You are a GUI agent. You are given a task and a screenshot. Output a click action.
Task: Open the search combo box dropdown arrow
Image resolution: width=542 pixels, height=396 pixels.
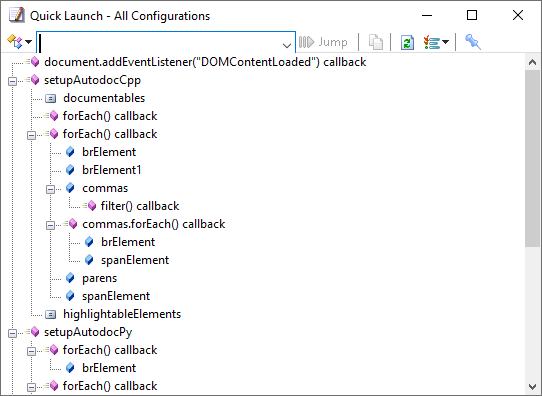287,45
